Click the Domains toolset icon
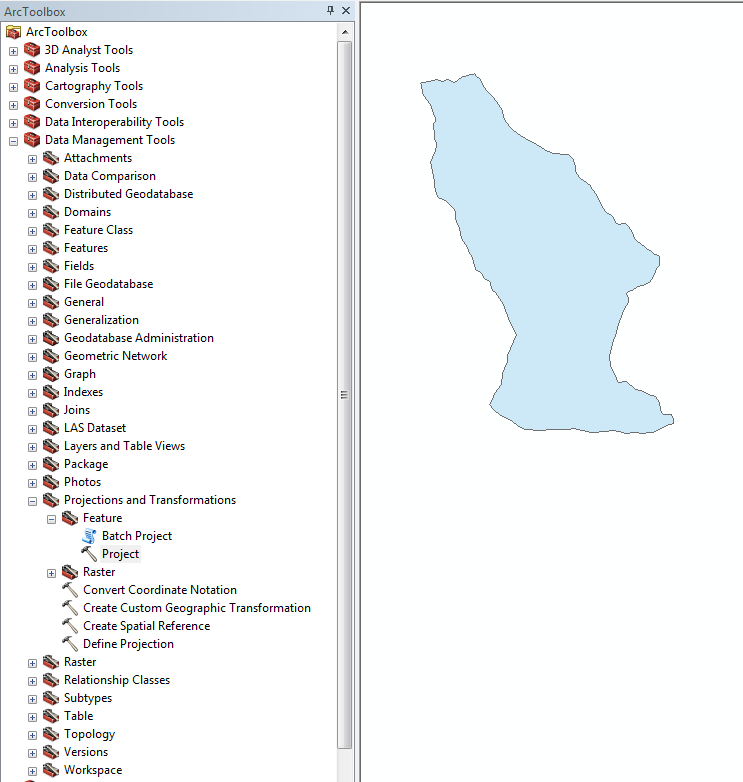Viewport: 743px width, 782px height. click(51, 212)
